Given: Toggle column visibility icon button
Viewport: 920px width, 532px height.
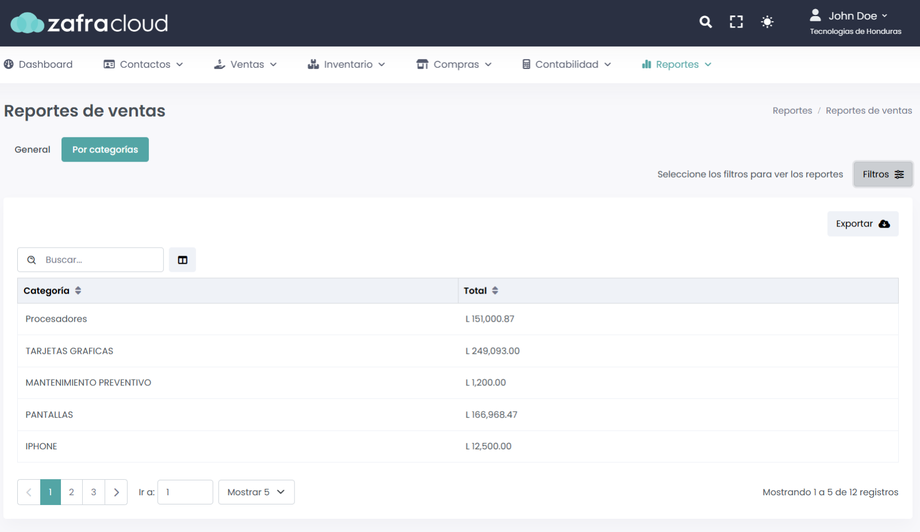Looking at the screenshot, I should [x=182, y=260].
